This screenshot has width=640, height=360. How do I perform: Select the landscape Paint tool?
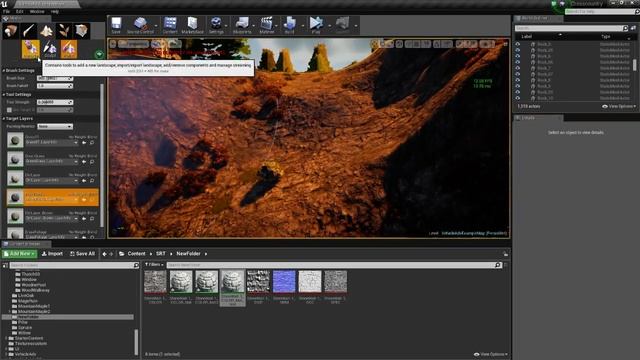69,49
